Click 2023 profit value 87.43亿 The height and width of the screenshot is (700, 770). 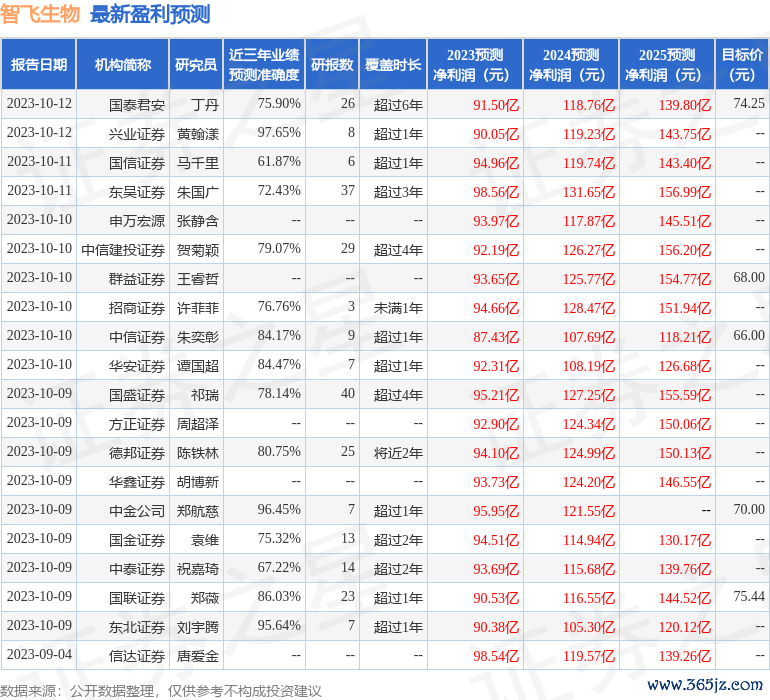tap(496, 337)
